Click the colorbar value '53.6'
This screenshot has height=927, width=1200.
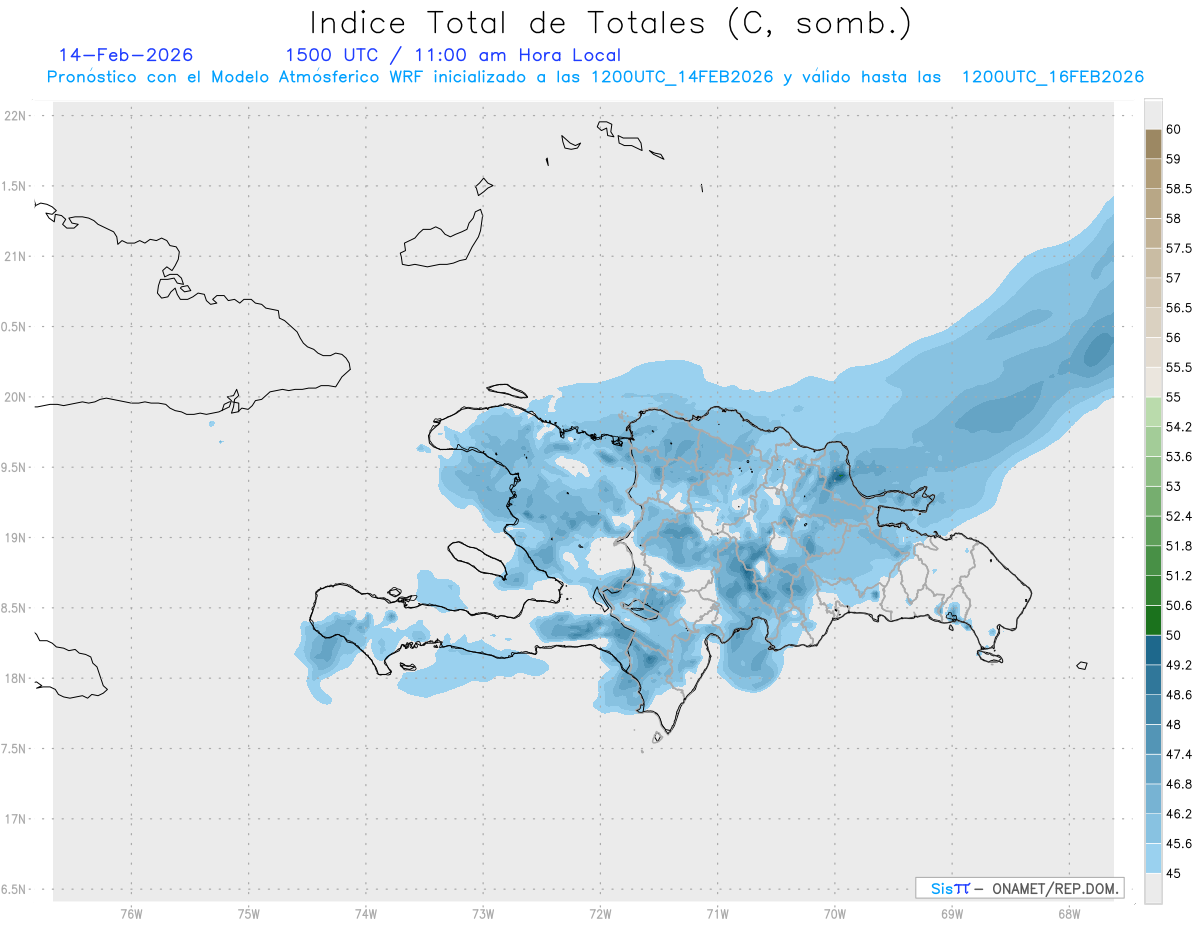pyautogui.click(x=1179, y=456)
